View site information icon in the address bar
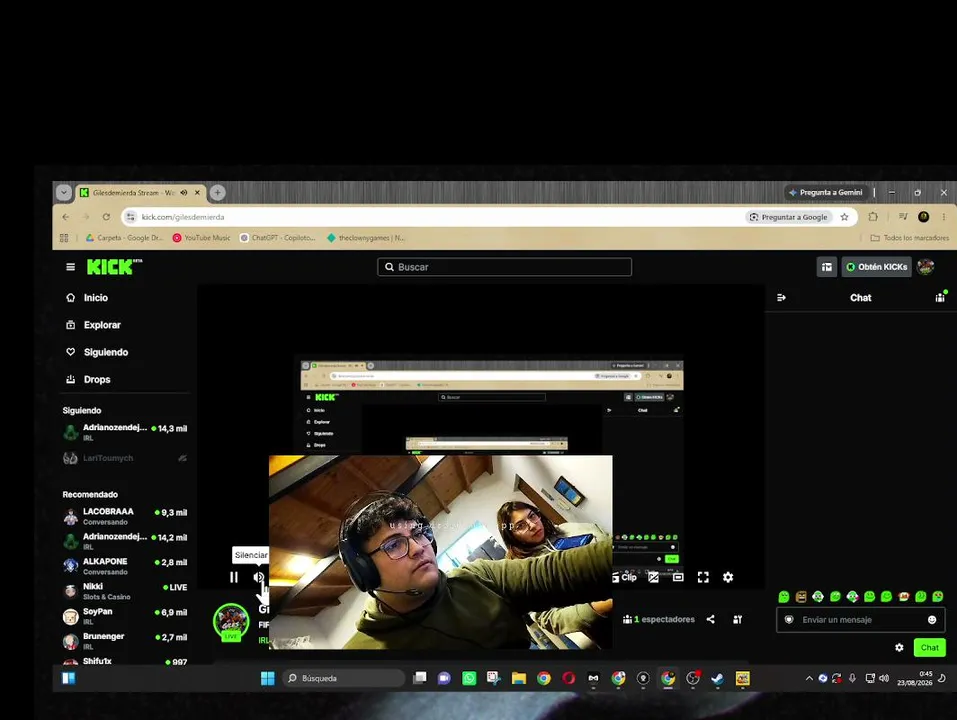 [131, 217]
